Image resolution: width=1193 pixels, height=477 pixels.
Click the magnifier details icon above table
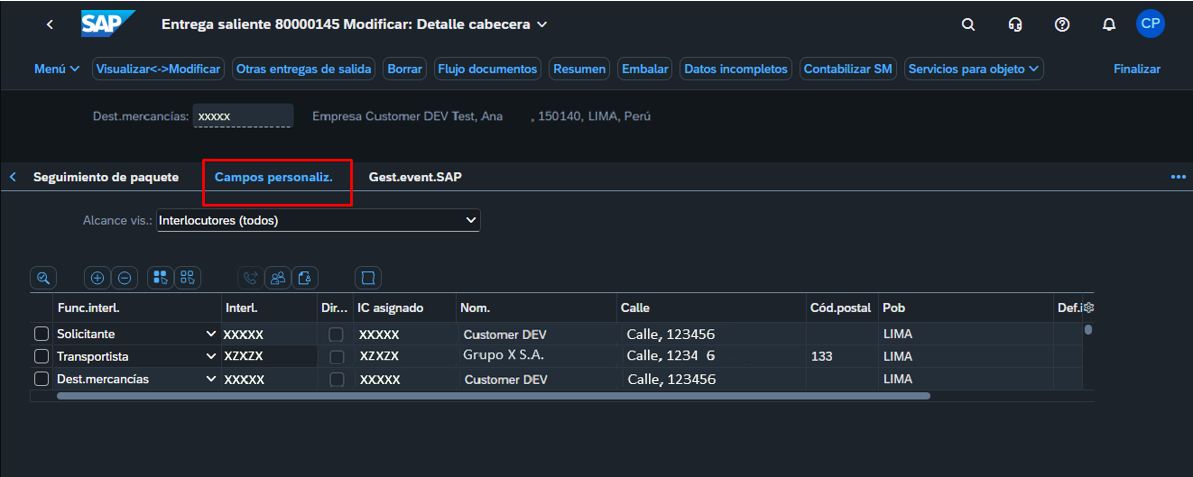coord(43,278)
